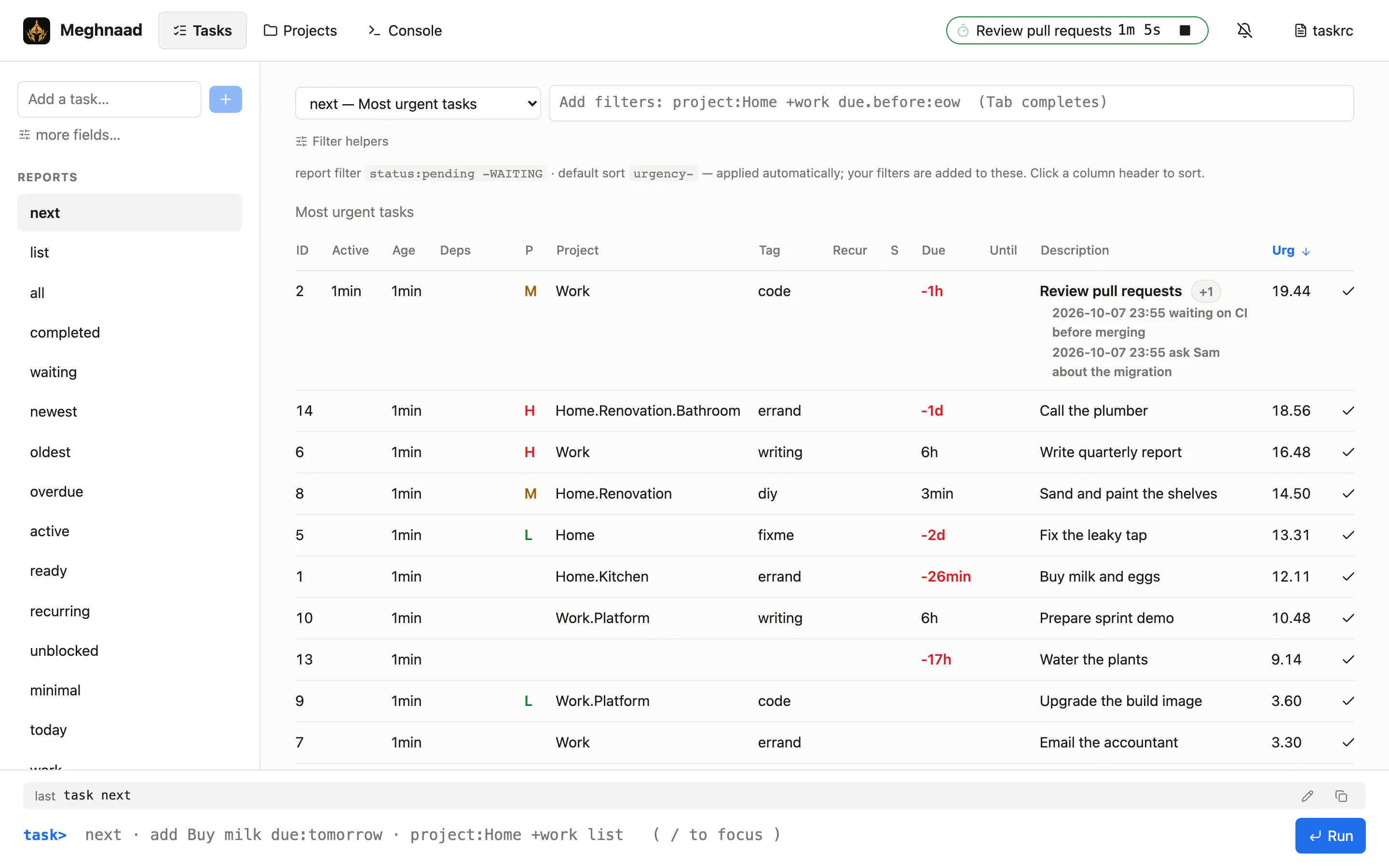
Task: Complete the Write quarterly report task
Action: (x=1348, y=452)
